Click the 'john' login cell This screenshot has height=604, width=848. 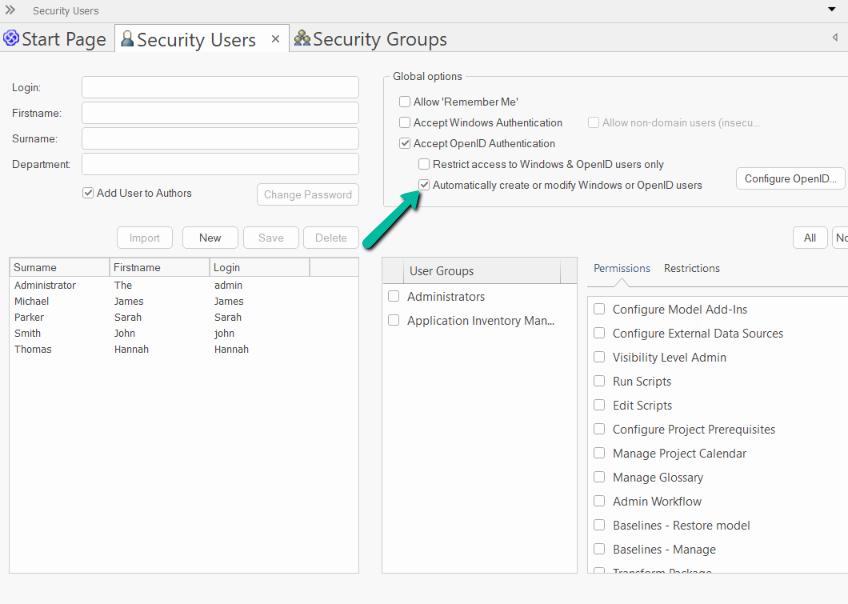tap(224, 333)
